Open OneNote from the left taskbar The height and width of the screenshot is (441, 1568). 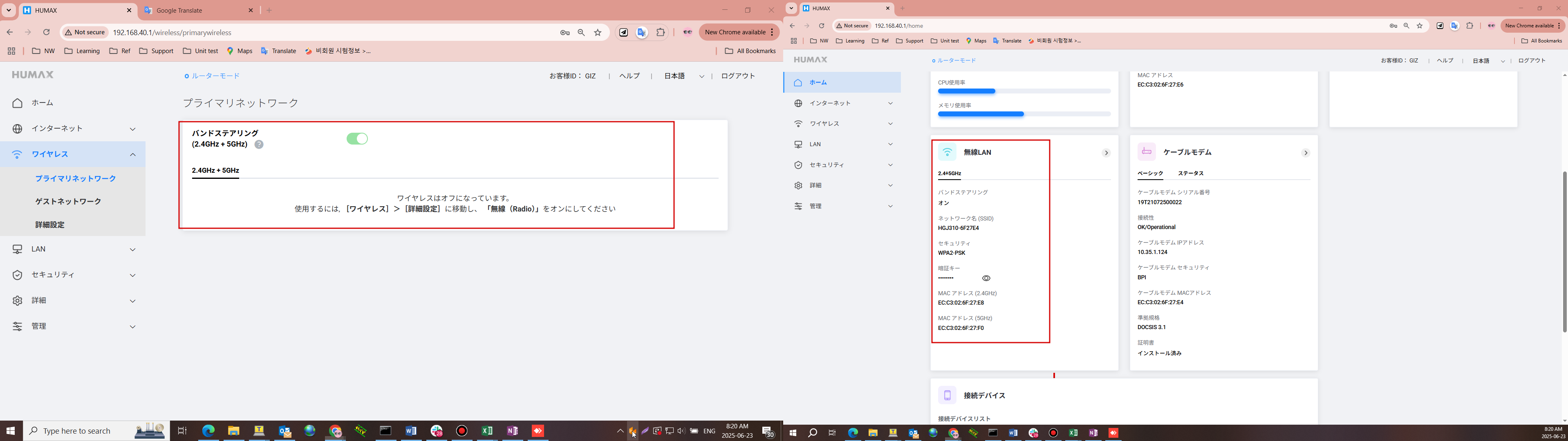513,431
